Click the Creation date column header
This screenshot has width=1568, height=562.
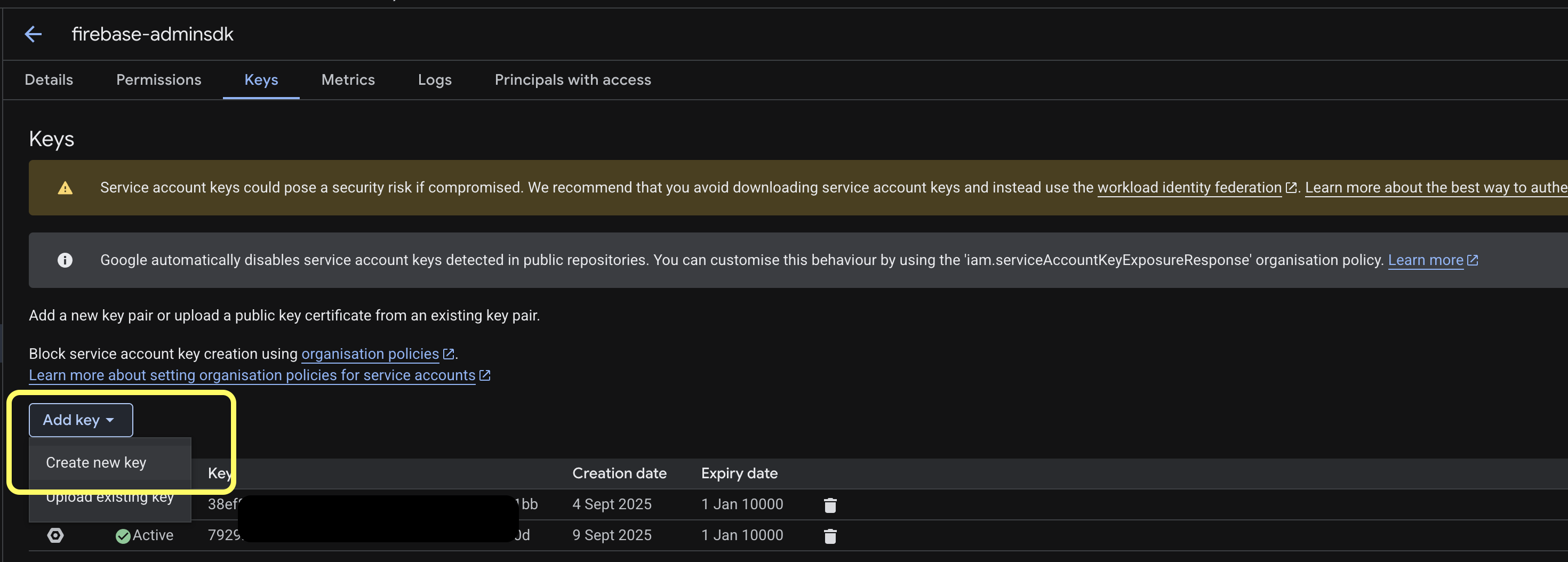[619, 473]
